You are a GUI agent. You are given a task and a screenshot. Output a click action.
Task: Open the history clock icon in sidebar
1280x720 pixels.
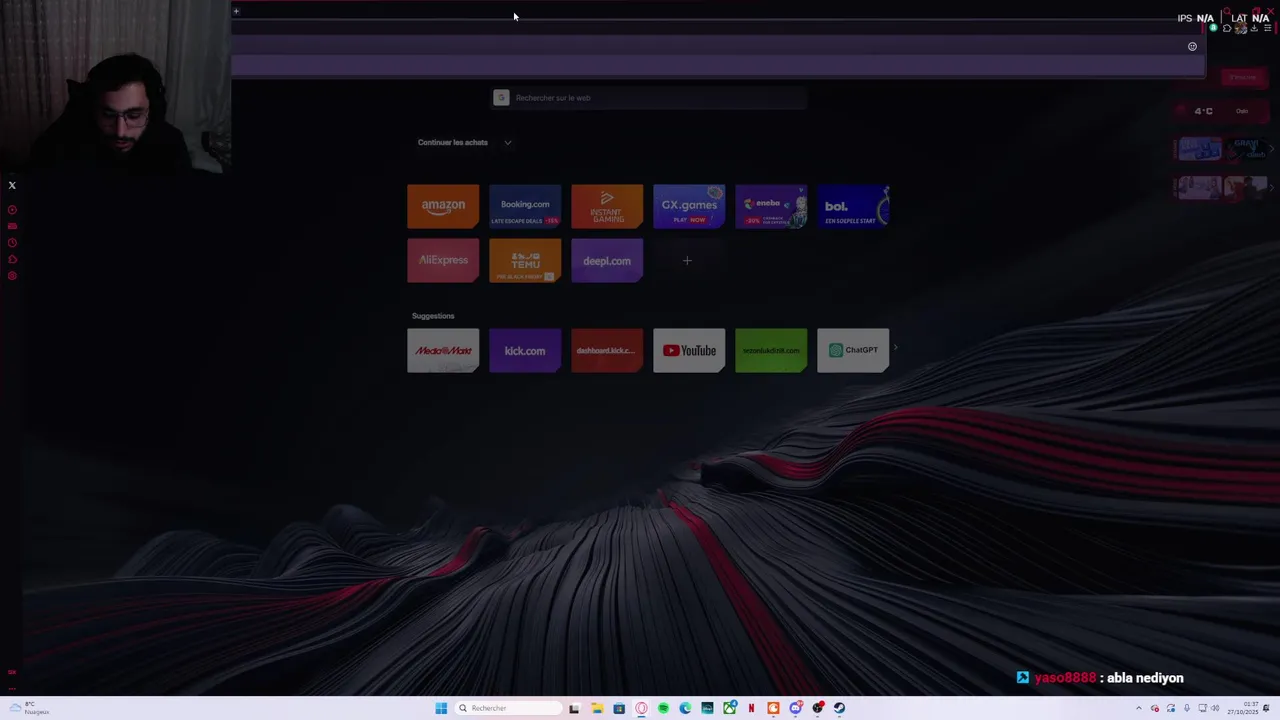12,242
